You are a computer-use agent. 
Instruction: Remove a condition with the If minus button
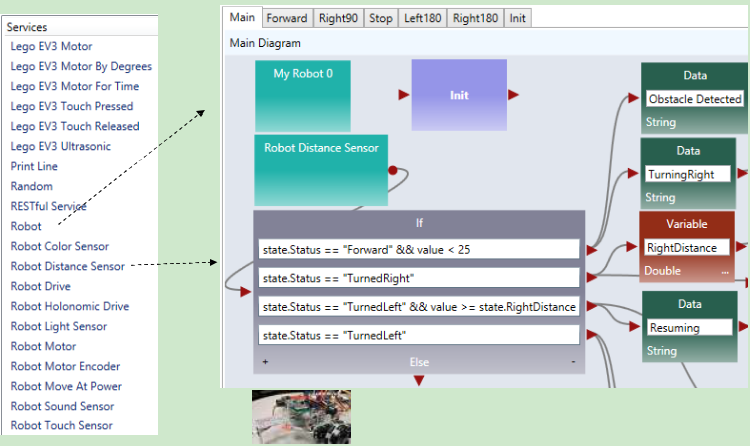pos(573,361)
